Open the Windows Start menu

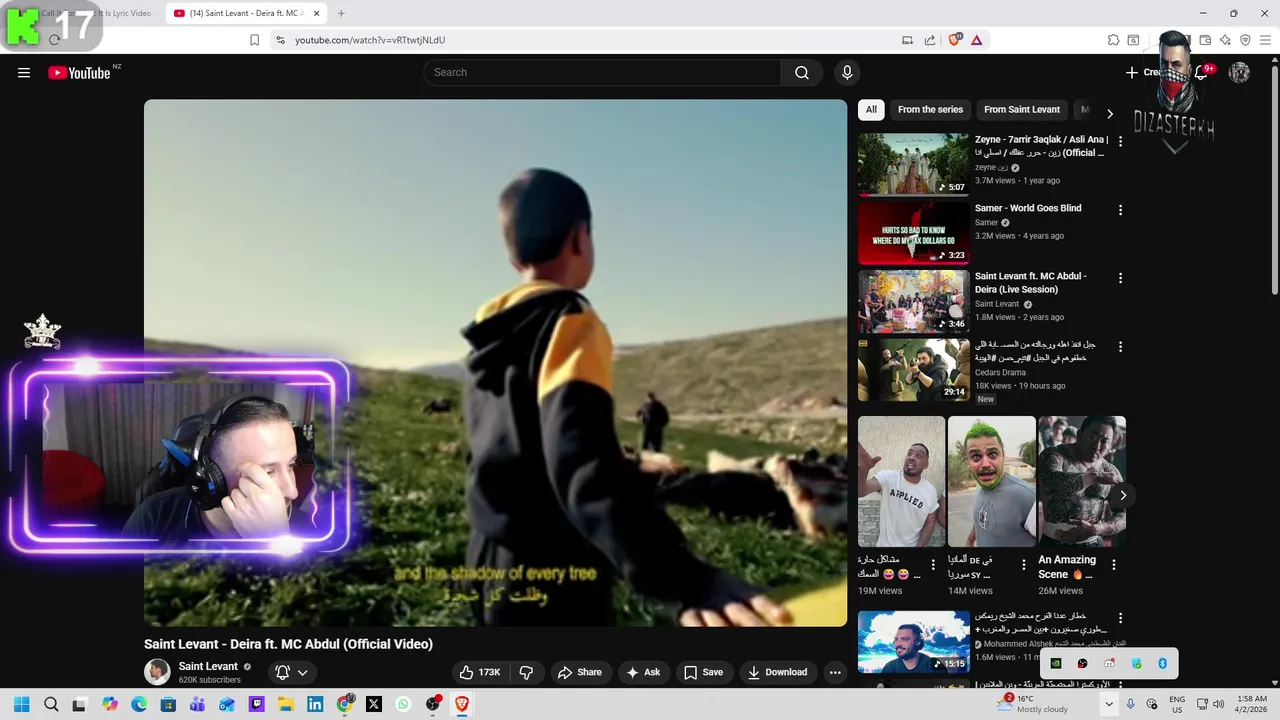click(21, 704)
